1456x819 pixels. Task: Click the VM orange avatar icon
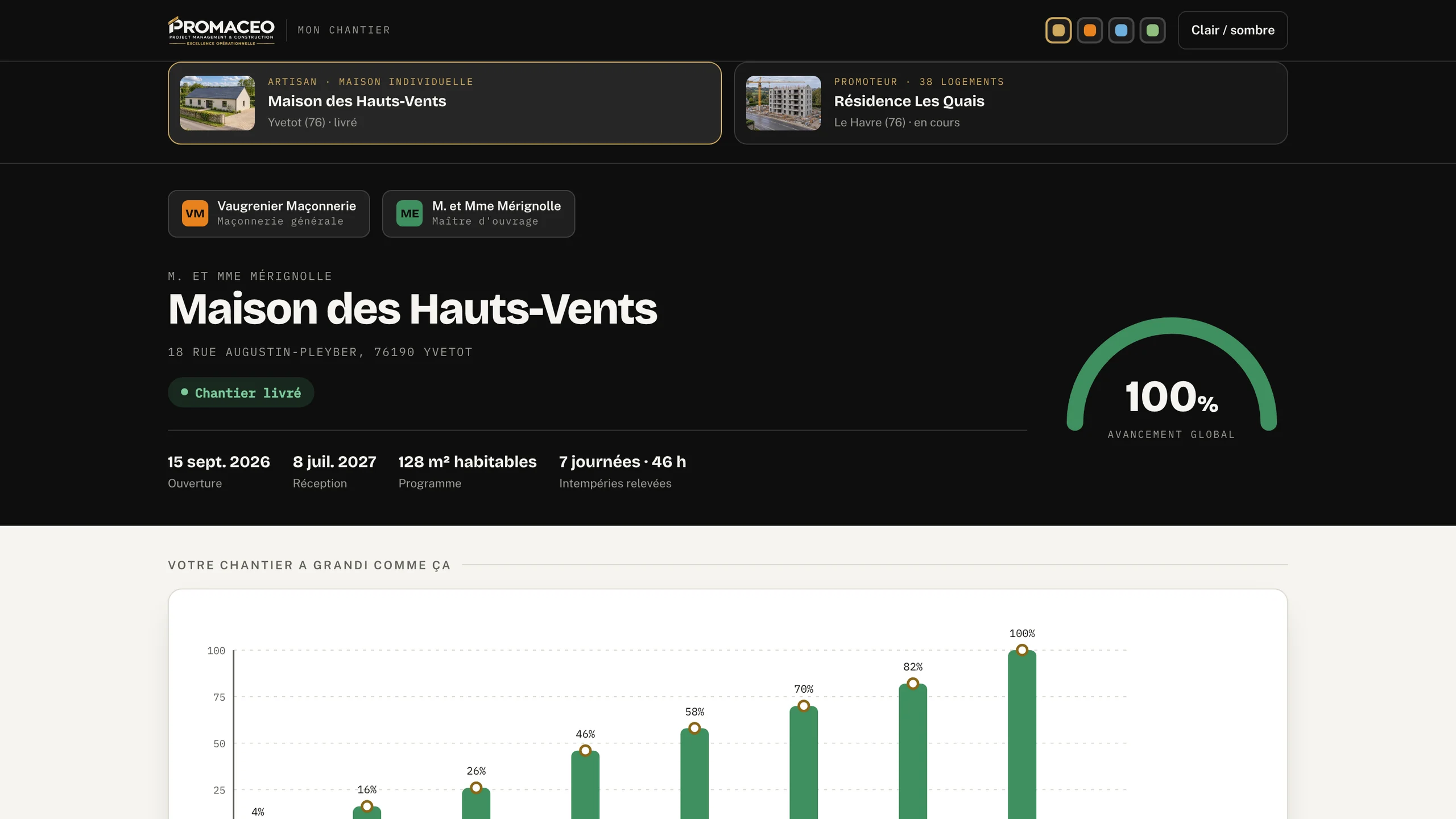coord(195,213)
